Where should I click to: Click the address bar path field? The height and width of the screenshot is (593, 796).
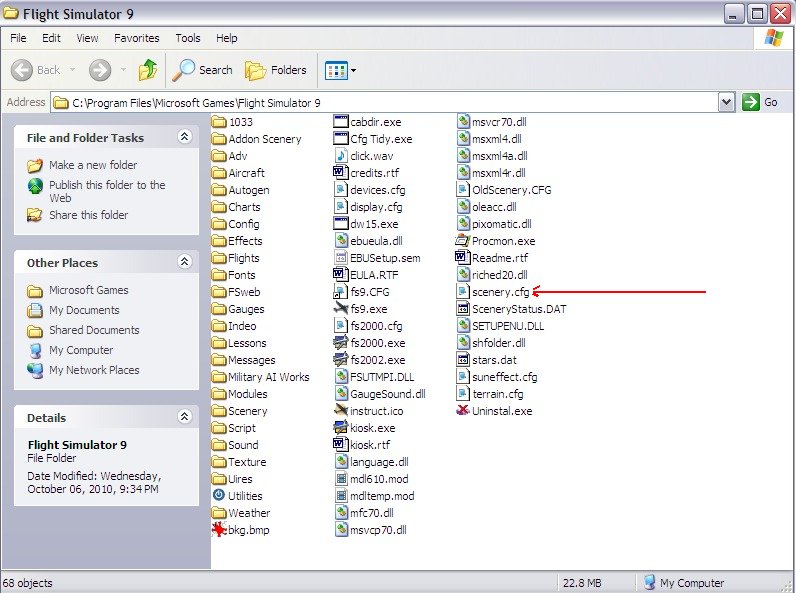pyautogui.click(x=390, y=102)
